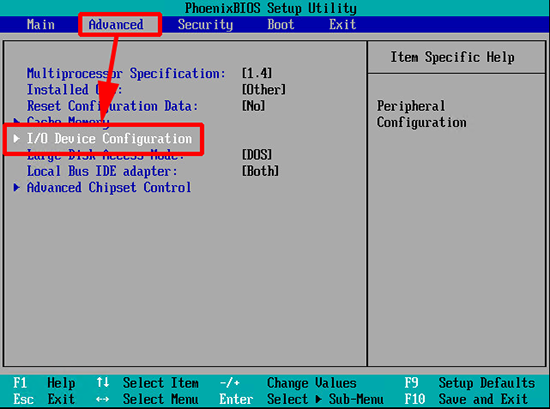Change the Multiprocessor Specification [1.4] value
Image resolution: width=550 pixels, height=409 pixels.
coord(257,73)
